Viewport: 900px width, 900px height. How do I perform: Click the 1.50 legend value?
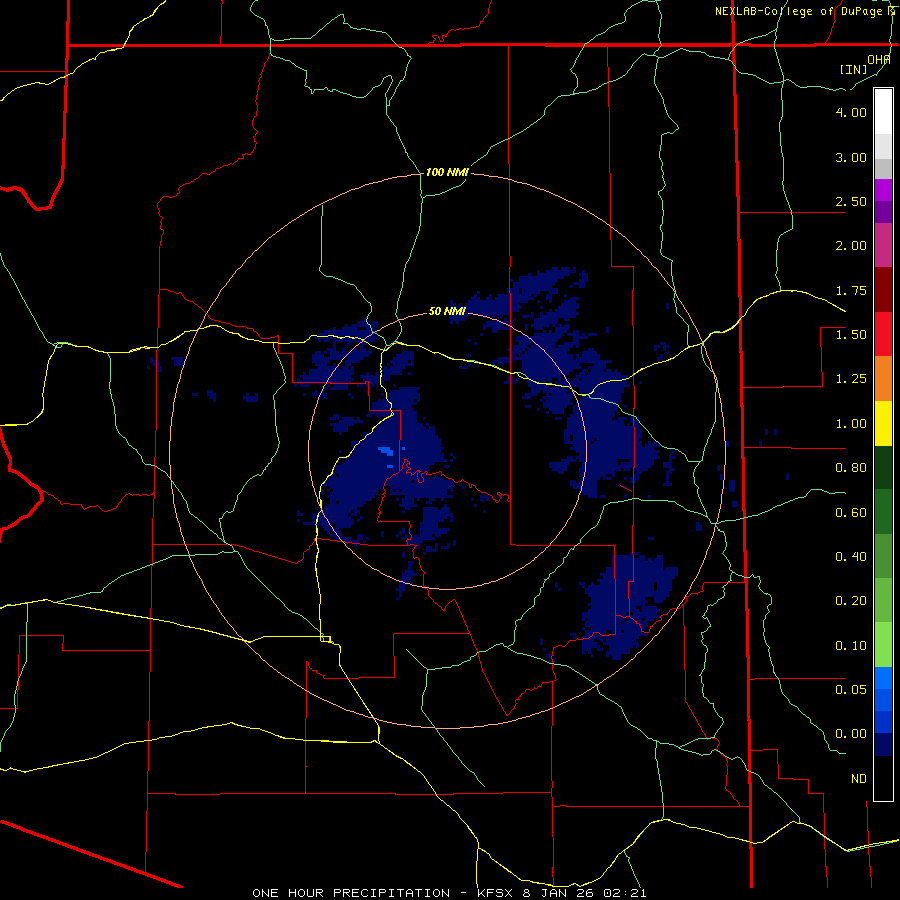pyautogui.click(x=851, y=335)
